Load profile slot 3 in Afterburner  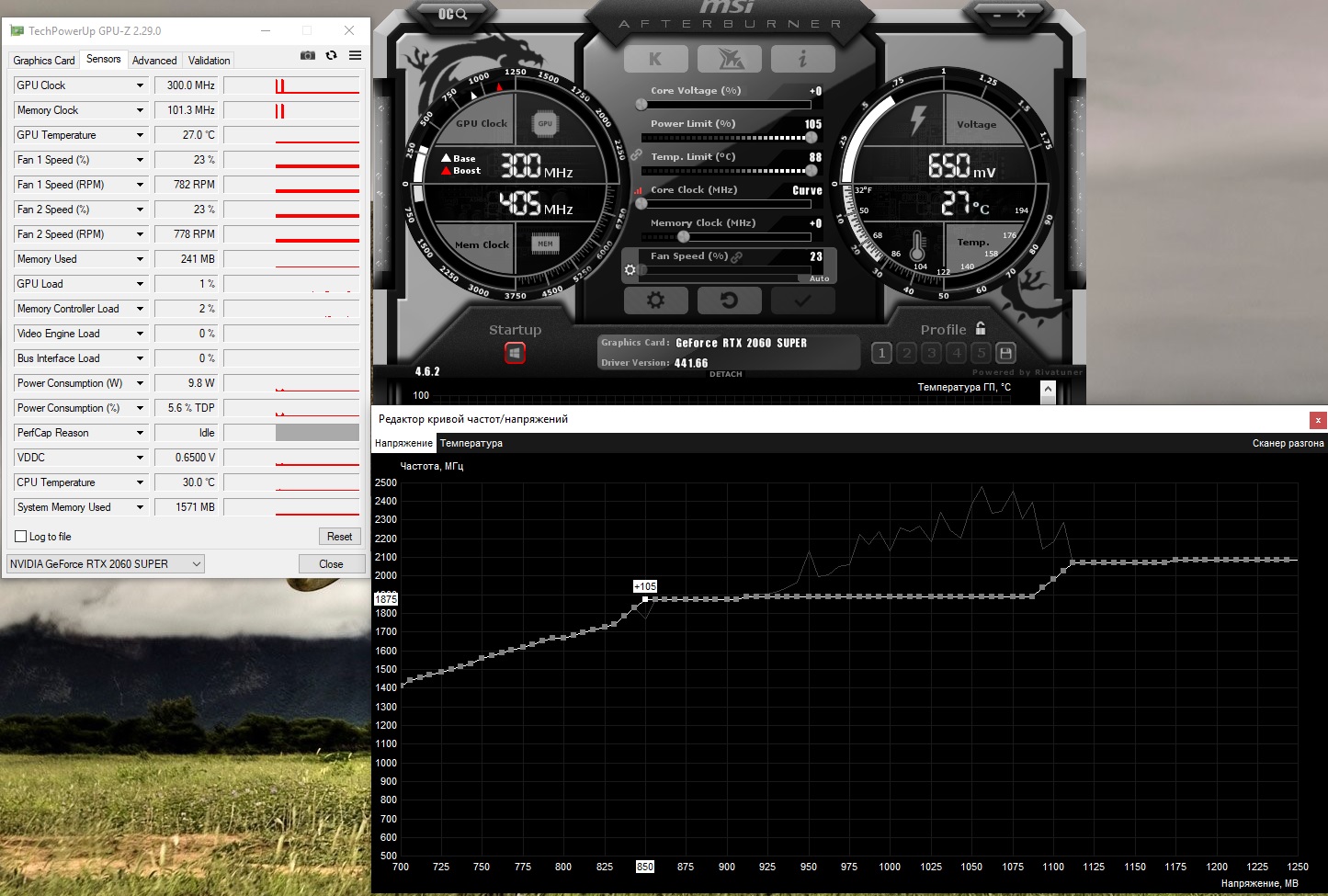click(x=932, y=353)
